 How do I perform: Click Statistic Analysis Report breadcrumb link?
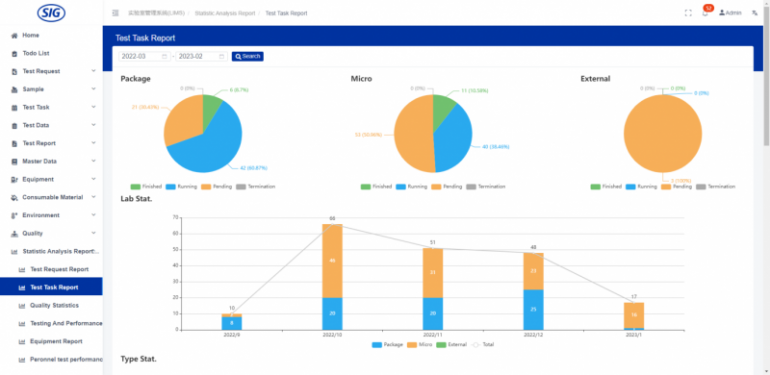[226, 13]
